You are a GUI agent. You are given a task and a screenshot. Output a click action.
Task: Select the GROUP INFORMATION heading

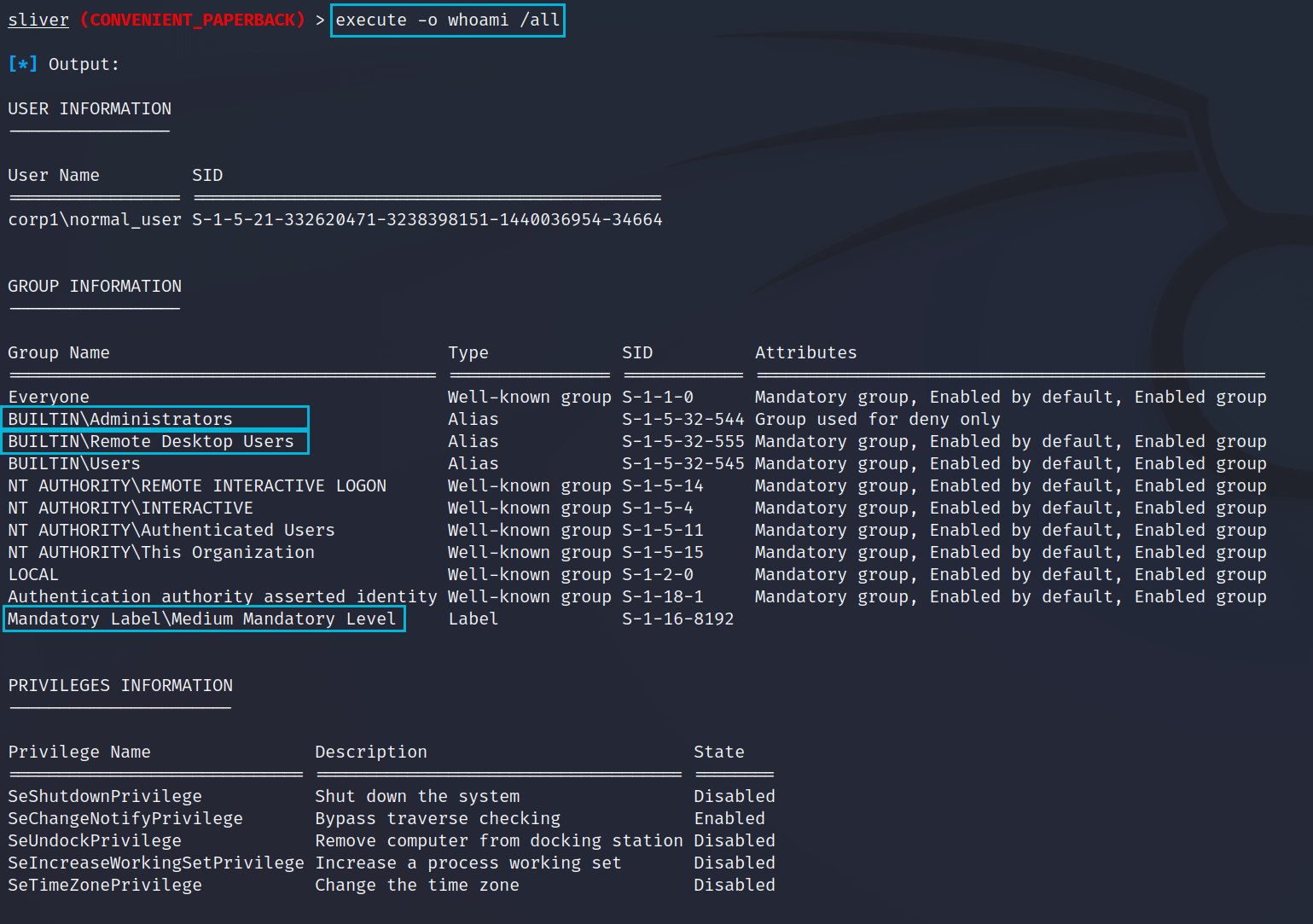(x=95, y=286)
